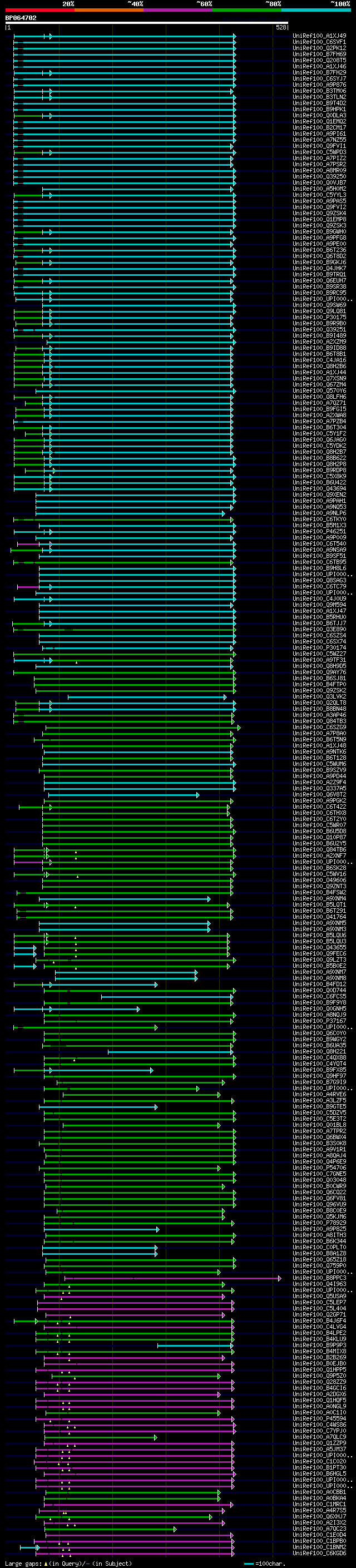Select hit label UniRef100_Q337A5
The image size is (356, 1568).
click(319, 788)
